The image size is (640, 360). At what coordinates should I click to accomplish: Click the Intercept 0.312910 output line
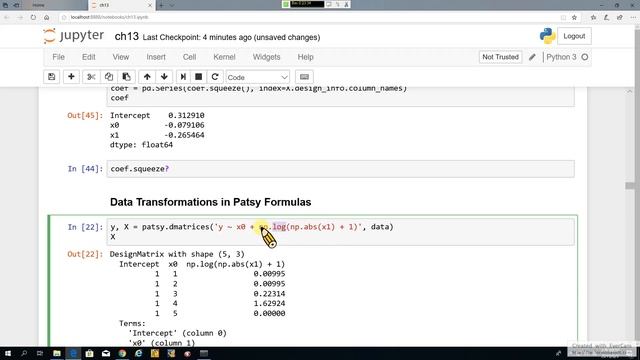coord(157,116)
